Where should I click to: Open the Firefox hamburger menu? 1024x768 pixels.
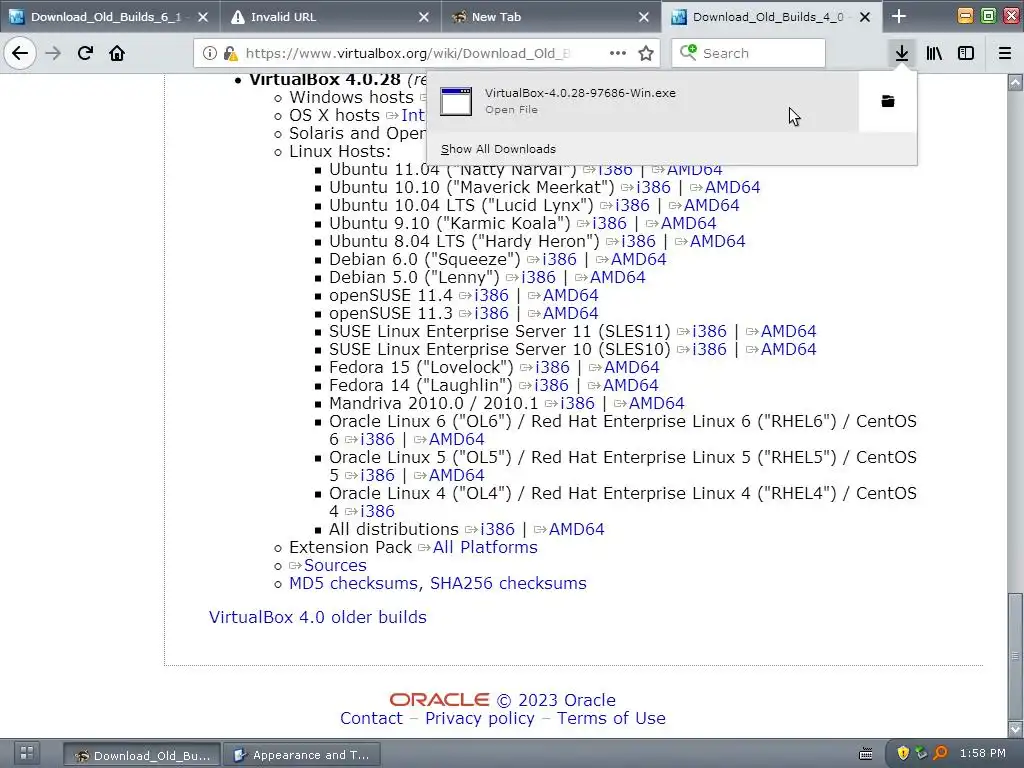(x=1005, y=53)
